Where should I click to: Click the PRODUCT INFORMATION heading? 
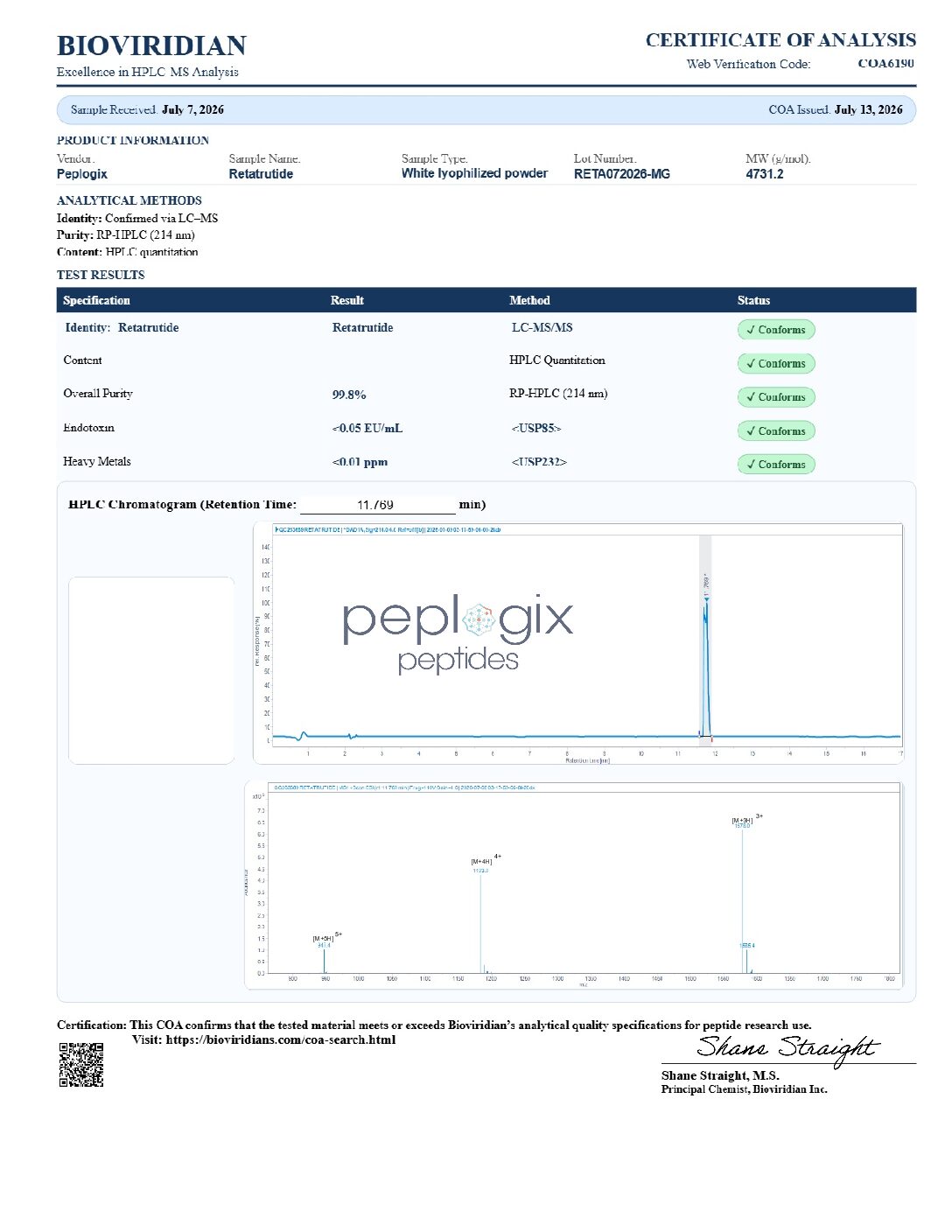click(x=133, y=140)
